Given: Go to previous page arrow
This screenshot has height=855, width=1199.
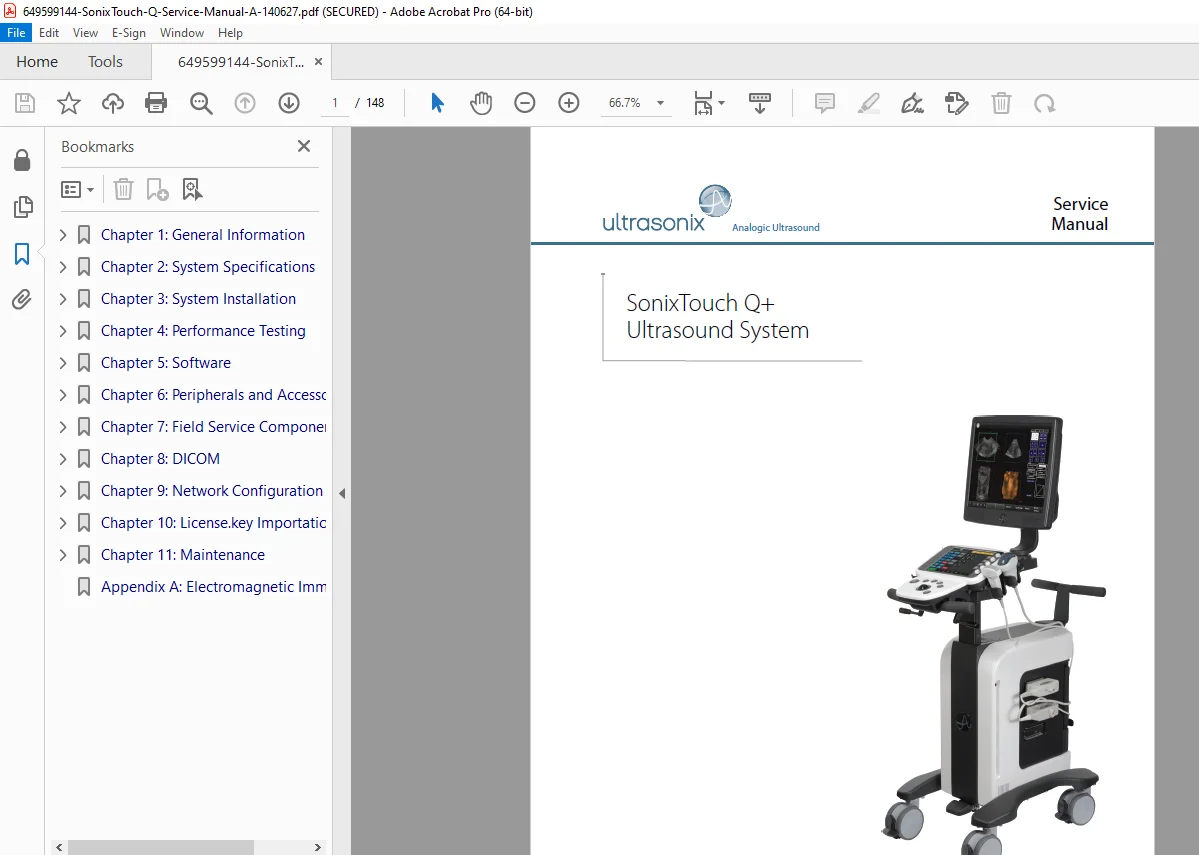Looking at the screenshot, I should click(x=245, y=102).
